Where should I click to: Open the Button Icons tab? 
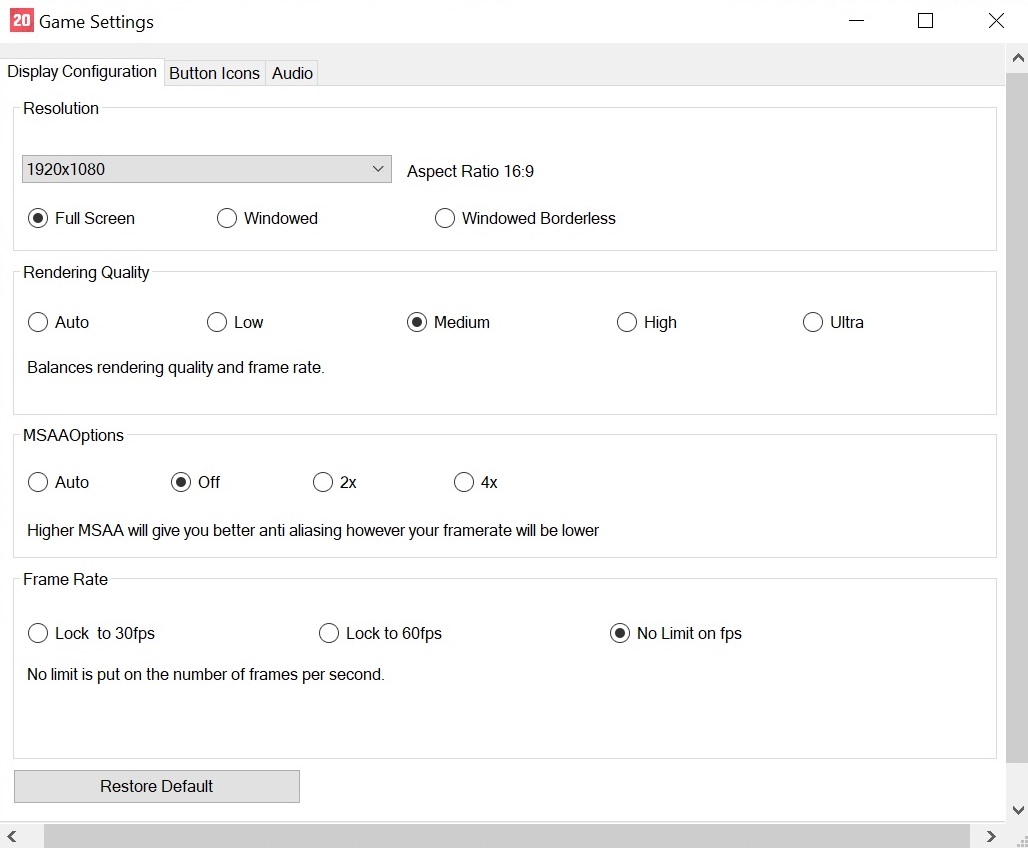click(214, 73)
